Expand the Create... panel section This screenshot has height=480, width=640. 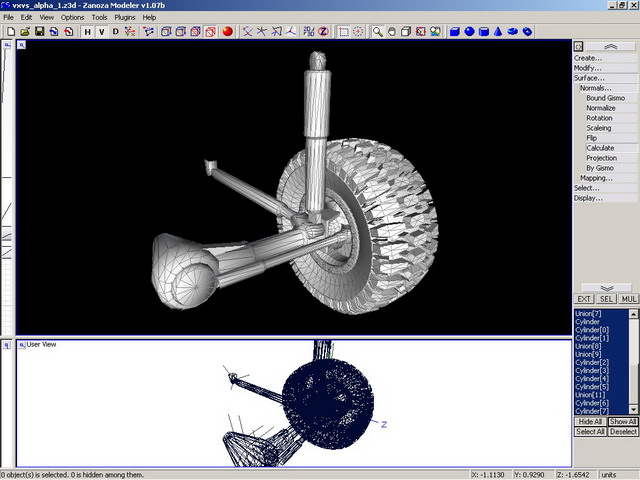(x=588, y=58)
